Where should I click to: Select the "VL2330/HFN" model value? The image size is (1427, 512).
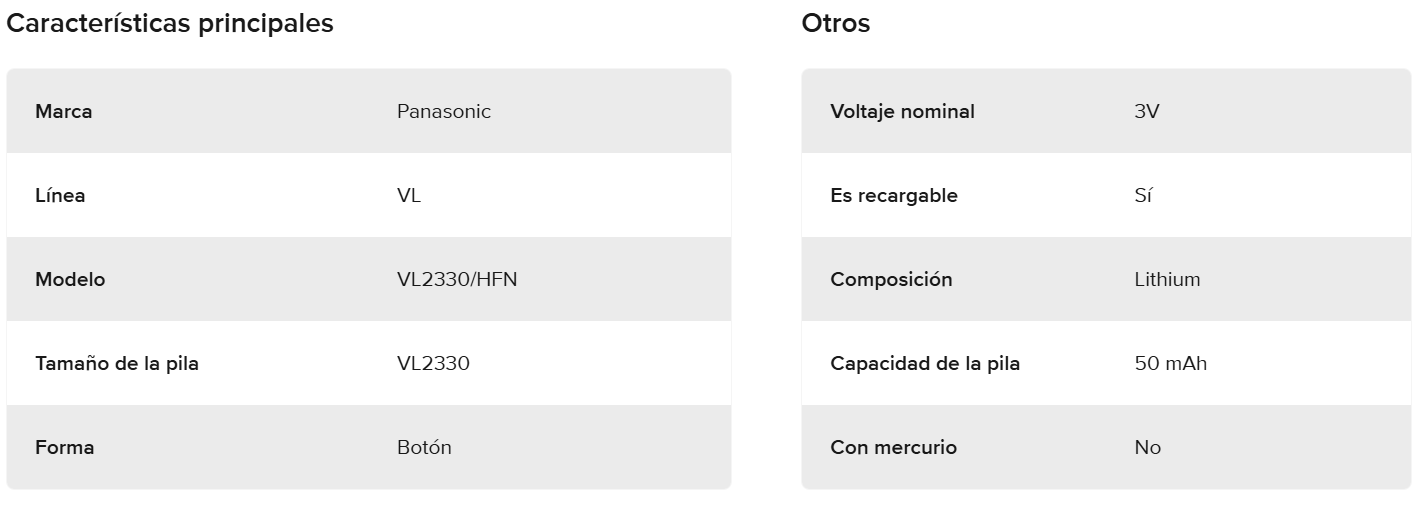(457, 279)
